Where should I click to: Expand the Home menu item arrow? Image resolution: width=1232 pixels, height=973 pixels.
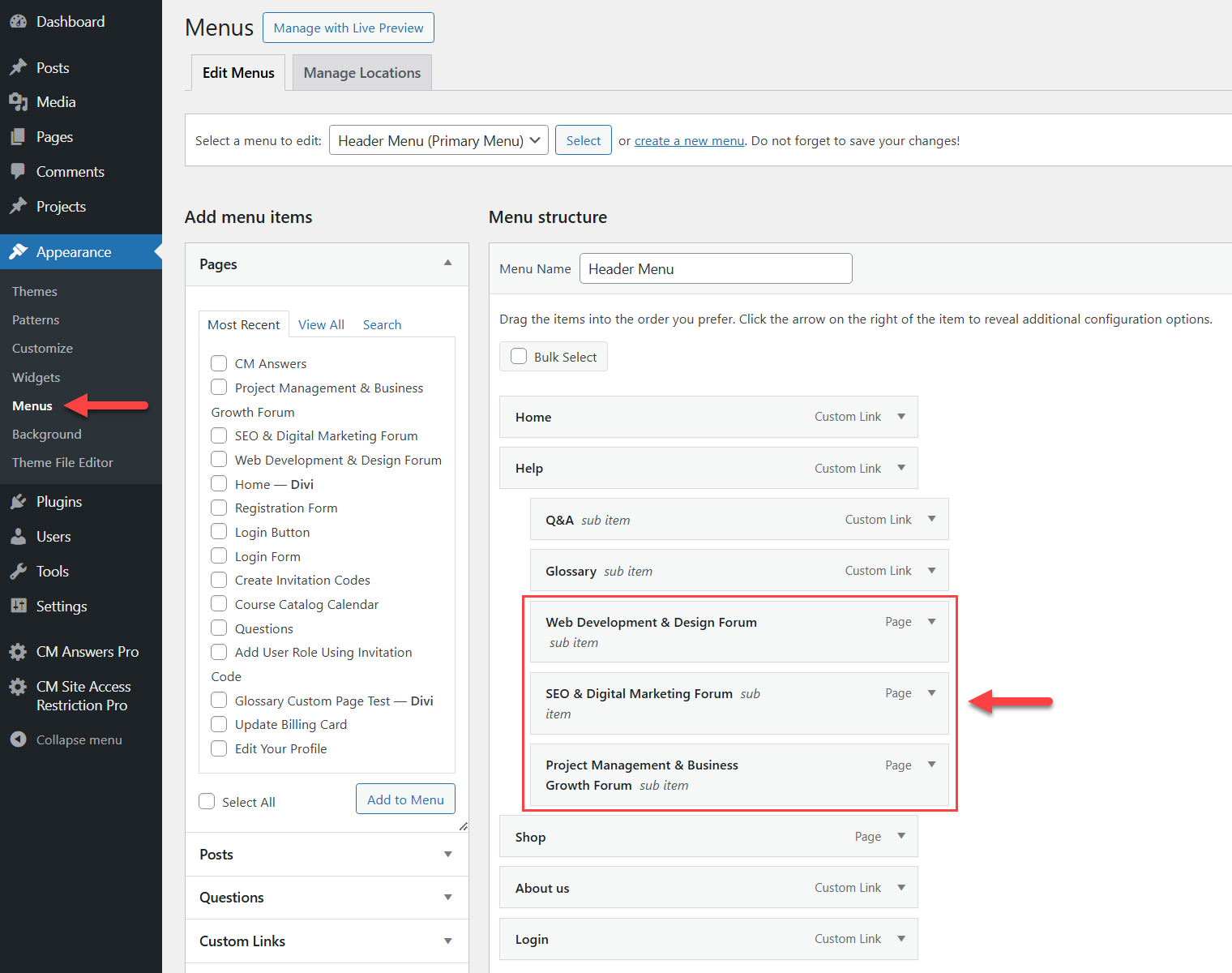[901, 417]
